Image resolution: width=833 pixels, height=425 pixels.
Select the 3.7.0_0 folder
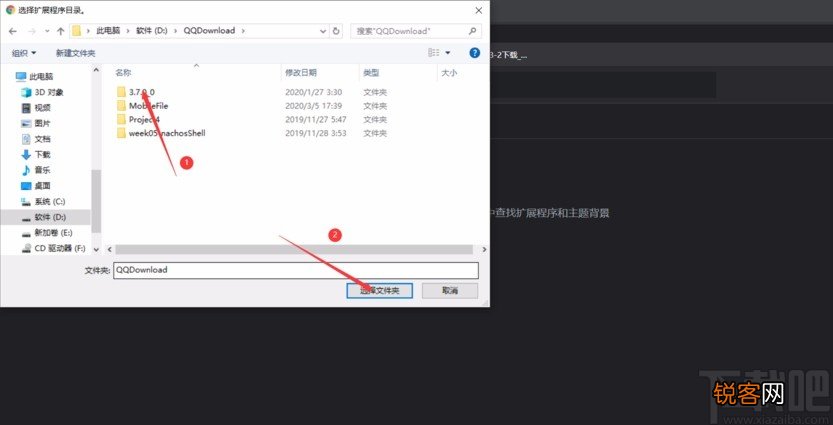click(142, 92)
